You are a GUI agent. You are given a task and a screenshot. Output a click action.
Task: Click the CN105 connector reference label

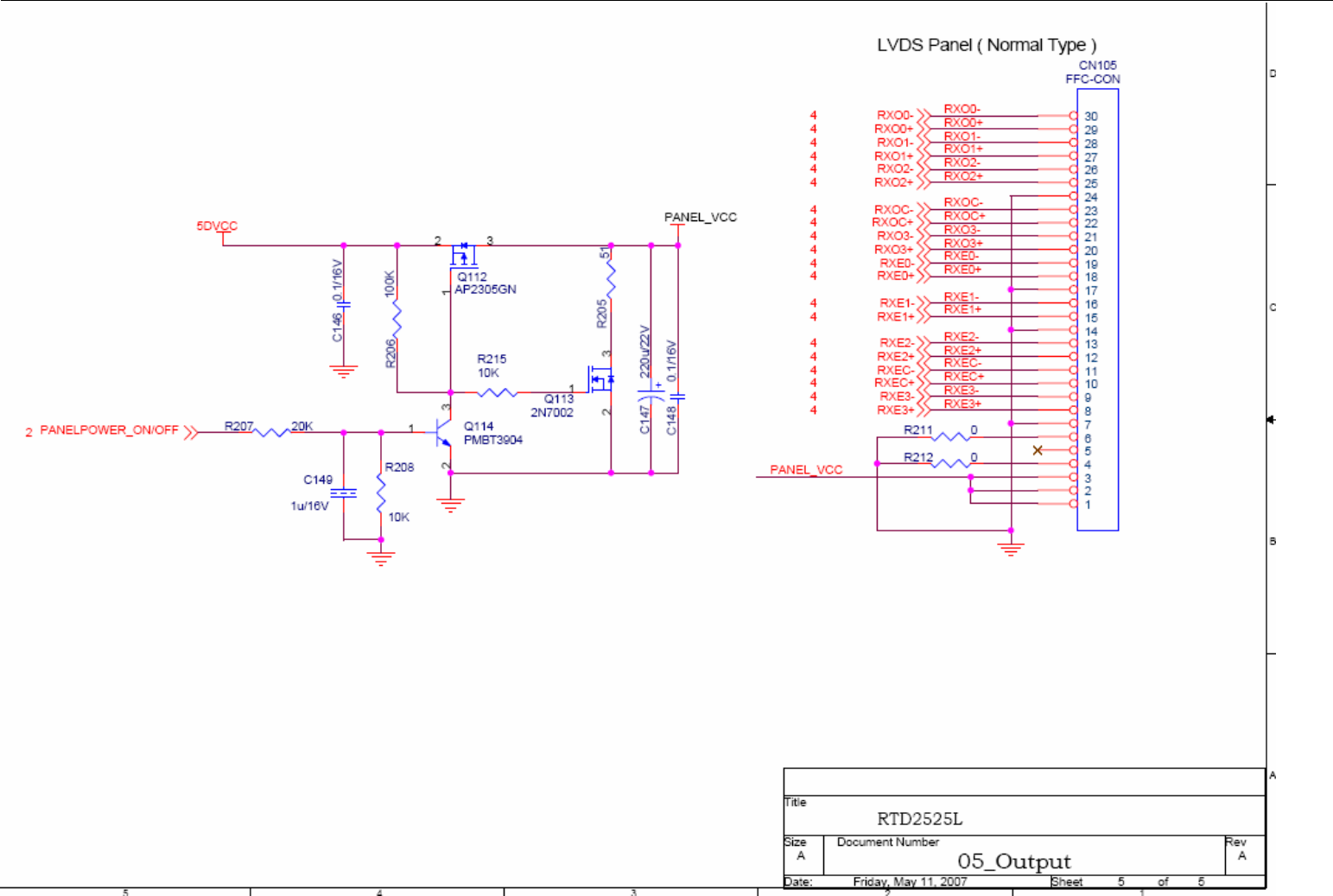[x=1098, y=65]
